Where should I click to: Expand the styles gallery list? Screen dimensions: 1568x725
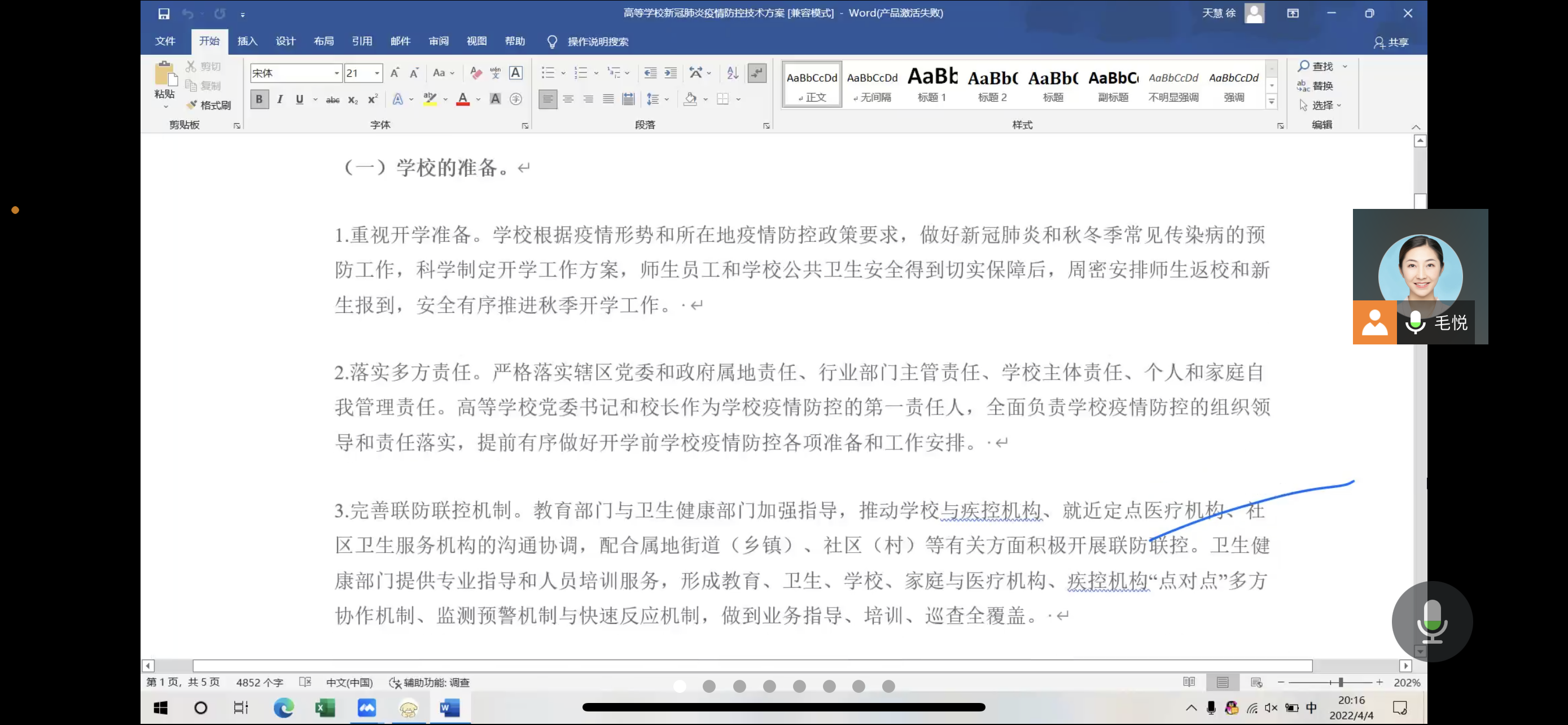[x=1272, y=102]
